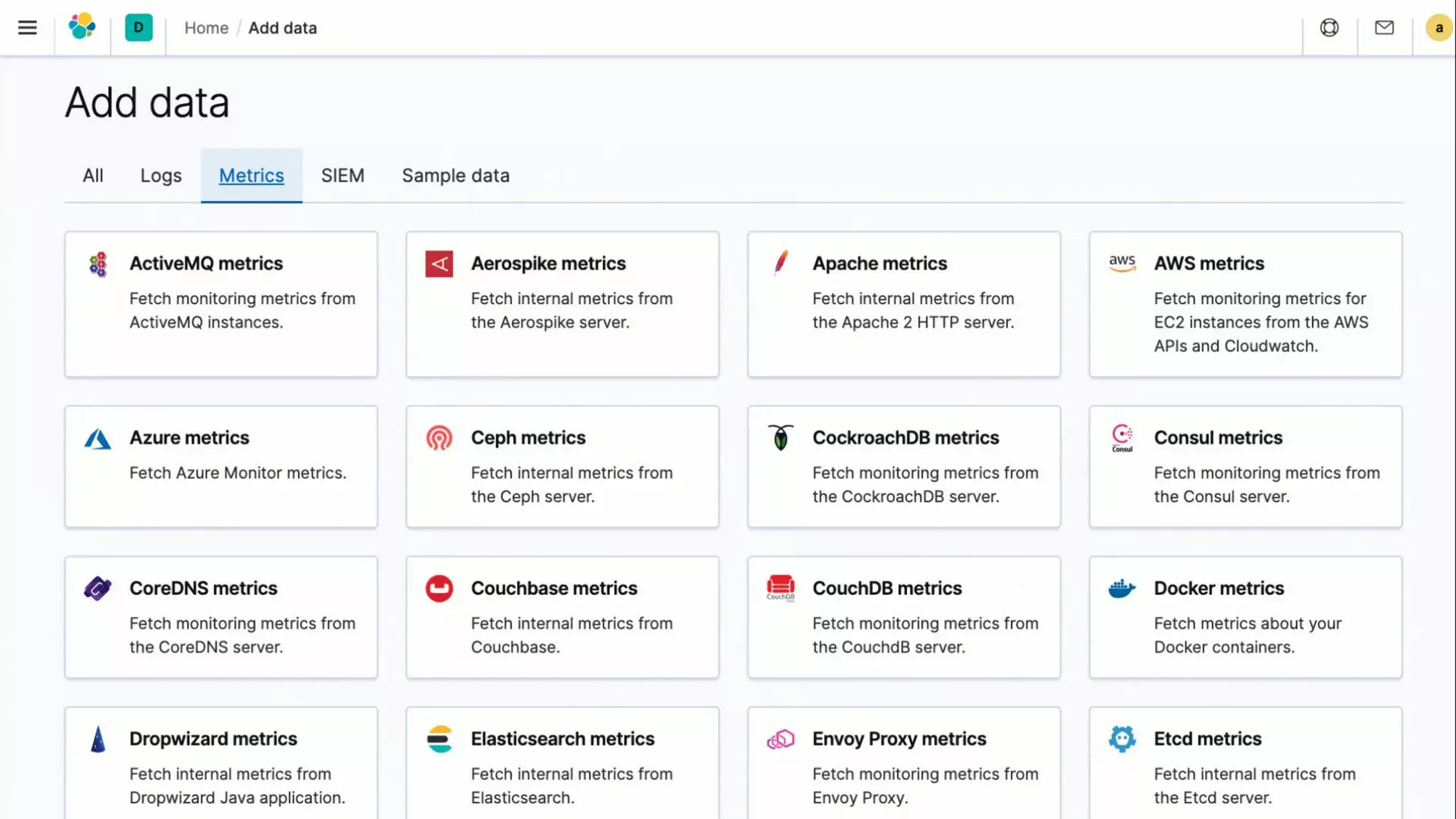
Task: Click the Aerospike red logo icon
Action: pos(439,264)
